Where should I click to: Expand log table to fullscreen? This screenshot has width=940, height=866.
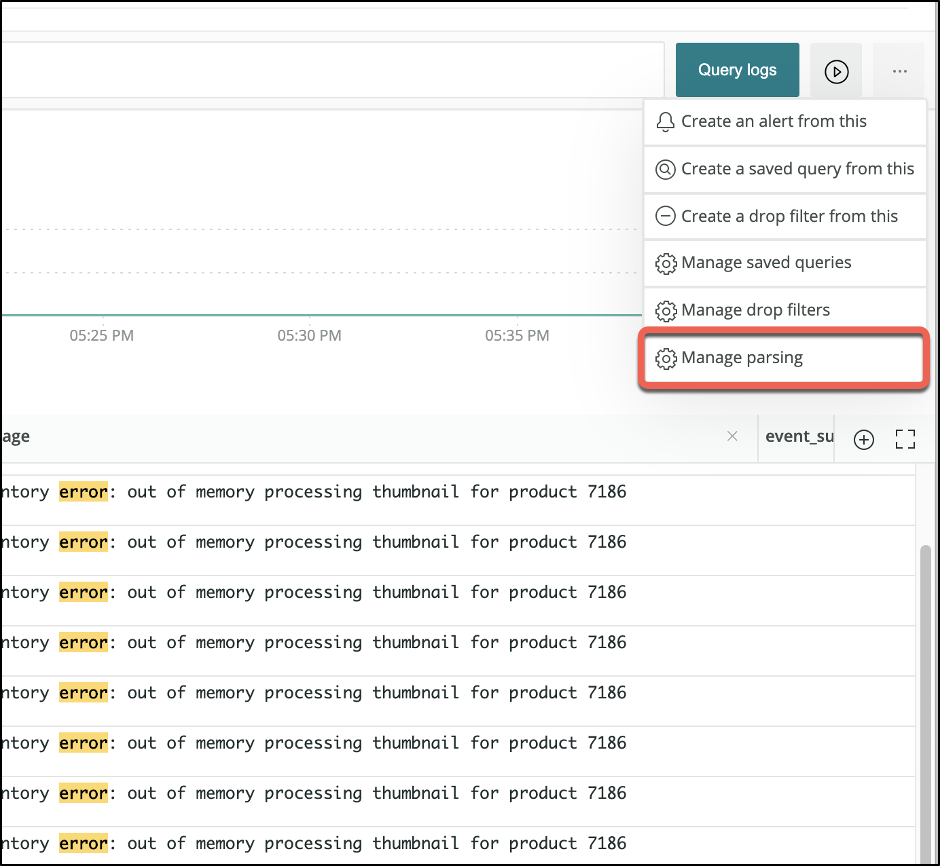(x=906, y=439)
